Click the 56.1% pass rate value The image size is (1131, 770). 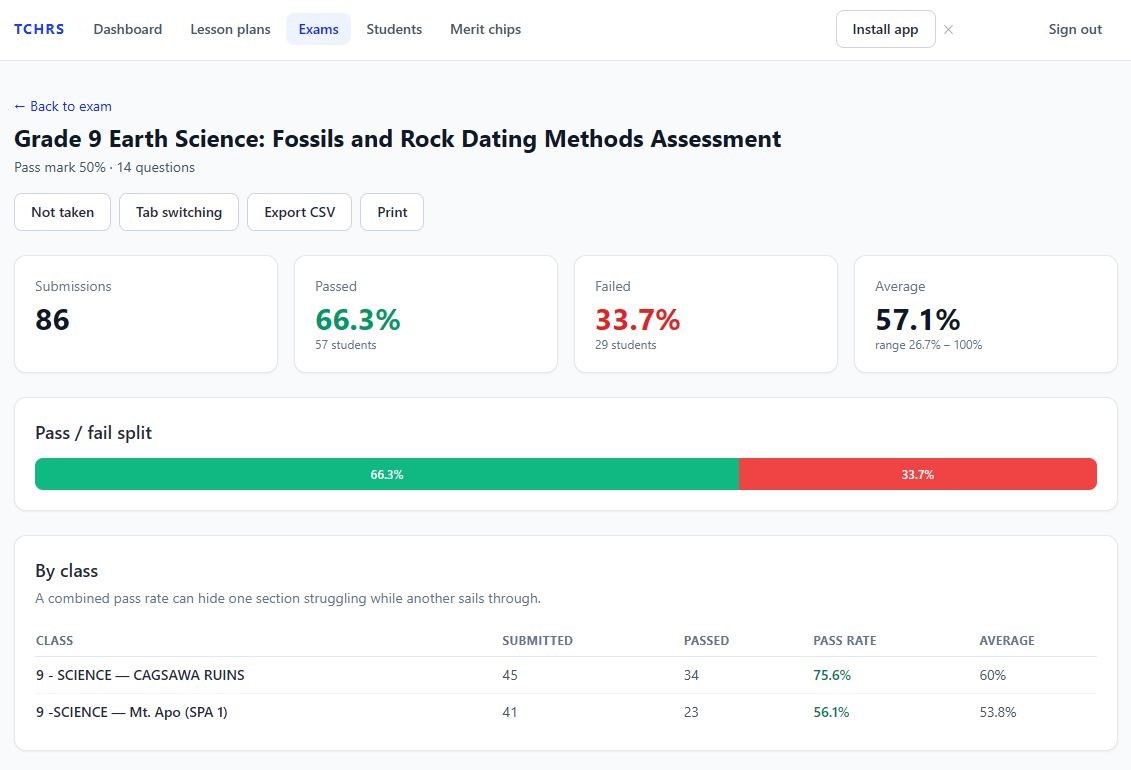point(831,712)
